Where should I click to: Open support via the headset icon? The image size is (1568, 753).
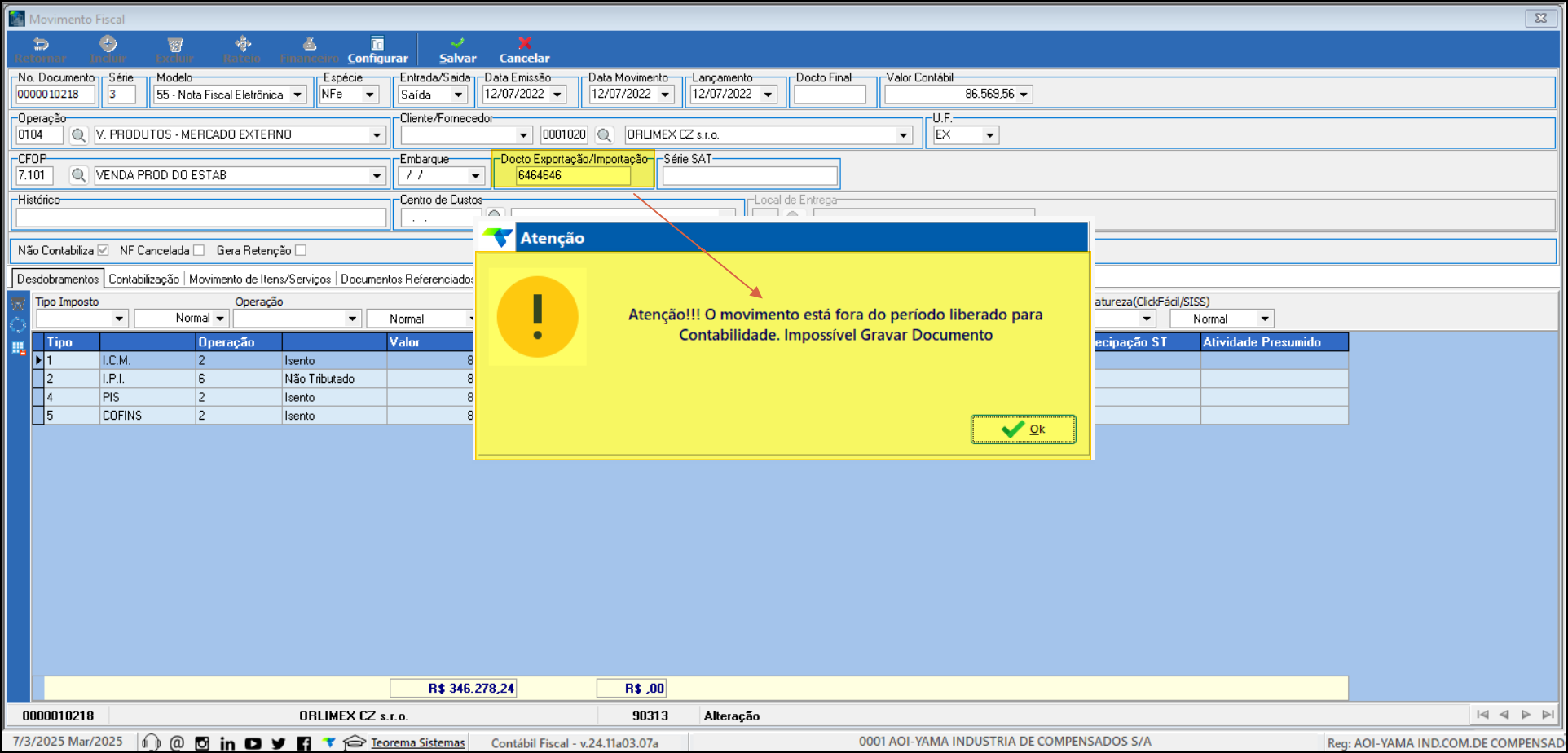[x=151, y=742]
